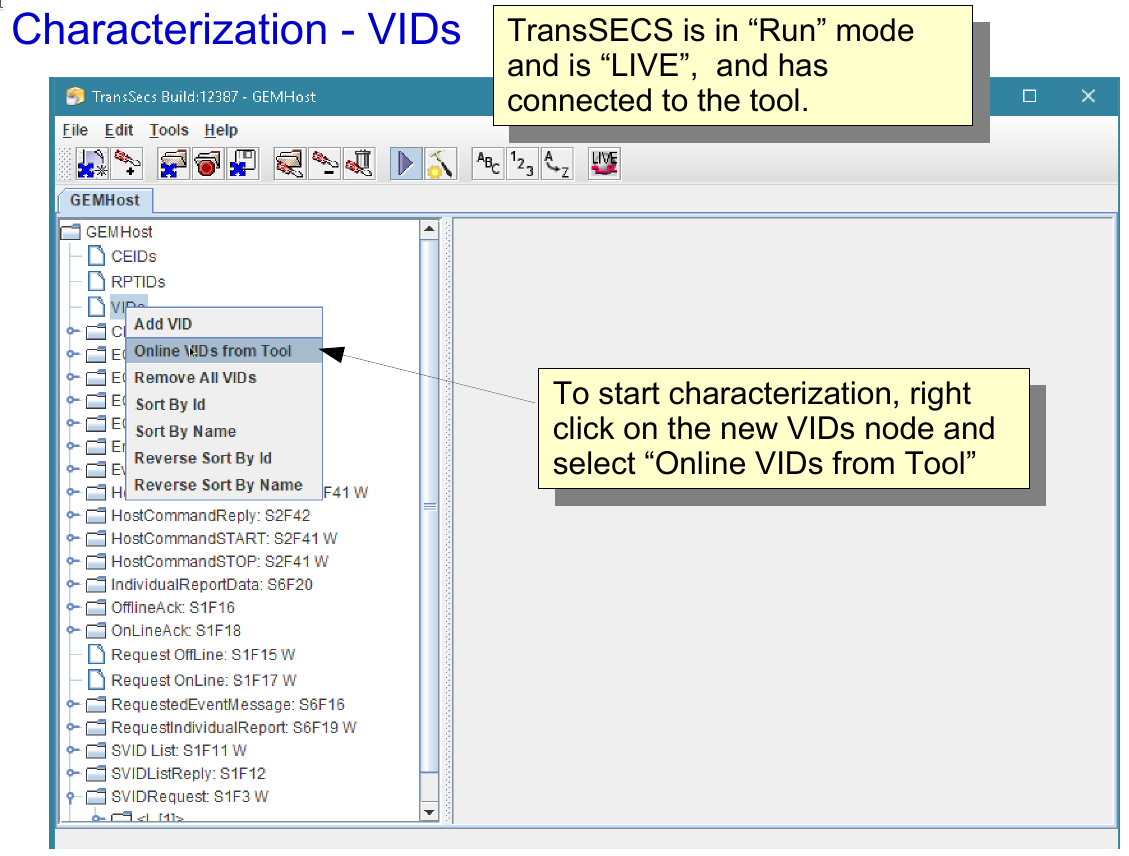Select the CEIDs tree item
1129x856 pixels.
[x=133, y=257]
